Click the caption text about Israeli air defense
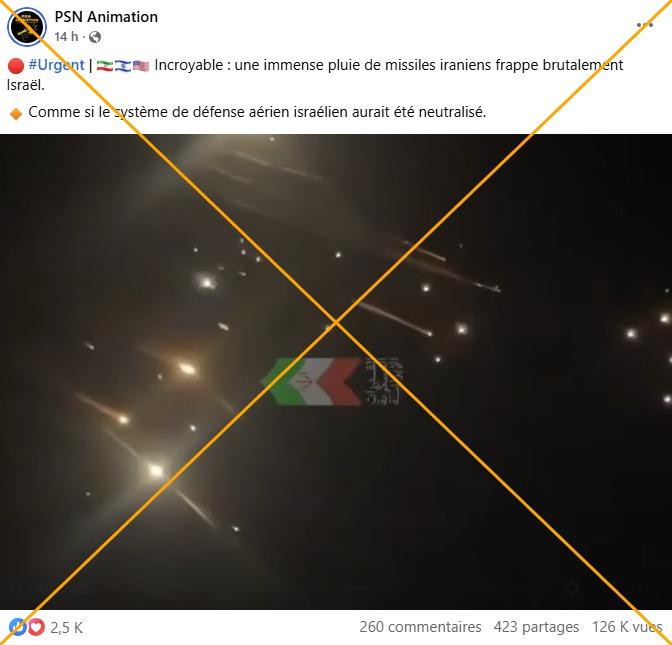The height and width of the screenshot is (645, 672). pyautogui.click(x=257, y=112)
